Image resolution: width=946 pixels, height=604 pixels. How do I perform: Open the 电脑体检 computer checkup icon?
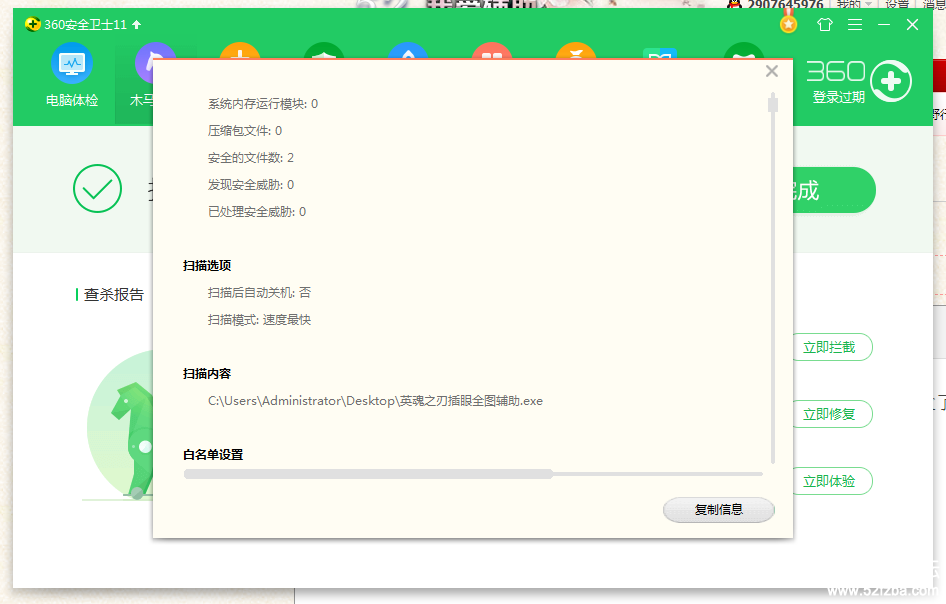point(72,63)
